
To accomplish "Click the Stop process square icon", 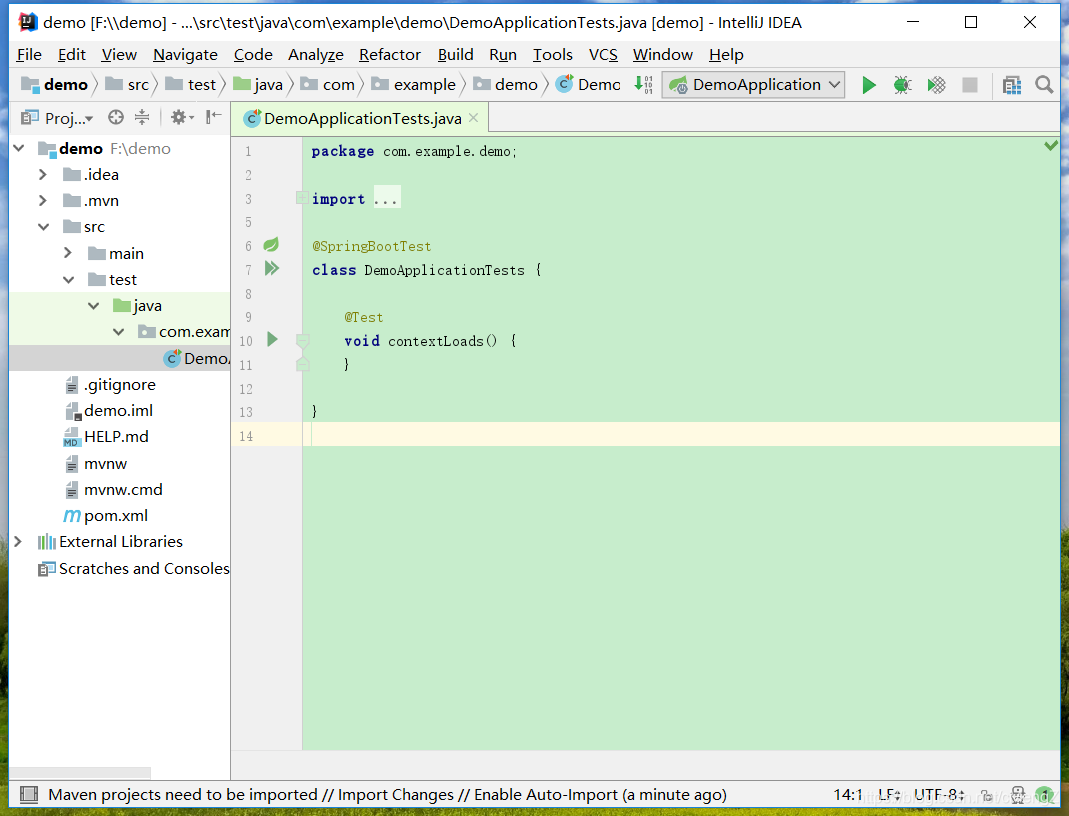I will point(969,85).
